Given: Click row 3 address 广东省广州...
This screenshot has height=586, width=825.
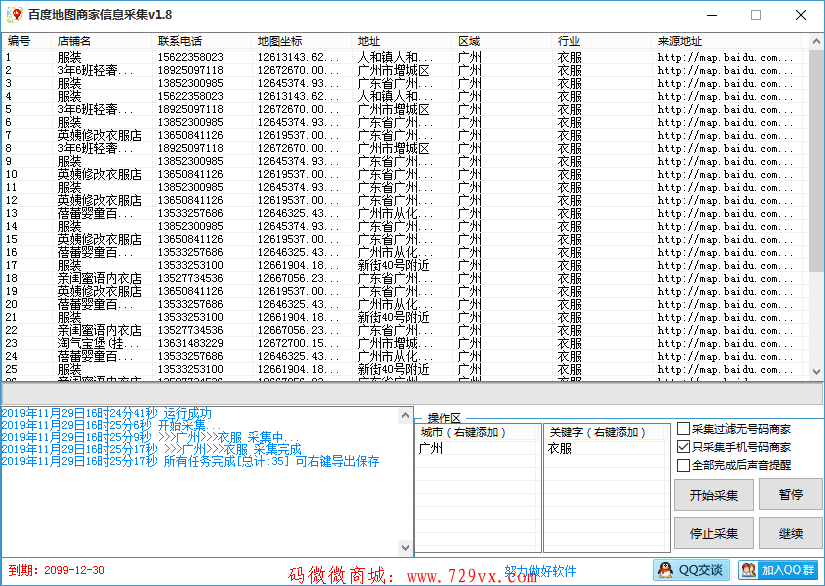Looking at the screenshot, I should click(x=395, y=83).
